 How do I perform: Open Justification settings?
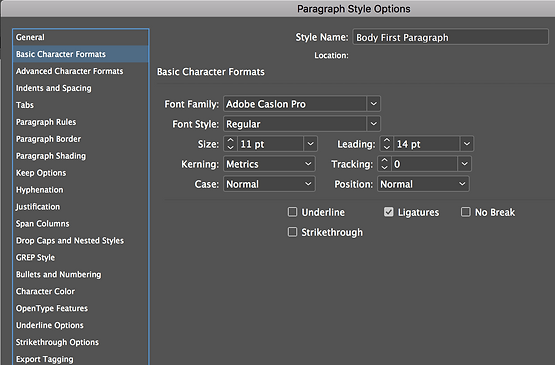81,207
